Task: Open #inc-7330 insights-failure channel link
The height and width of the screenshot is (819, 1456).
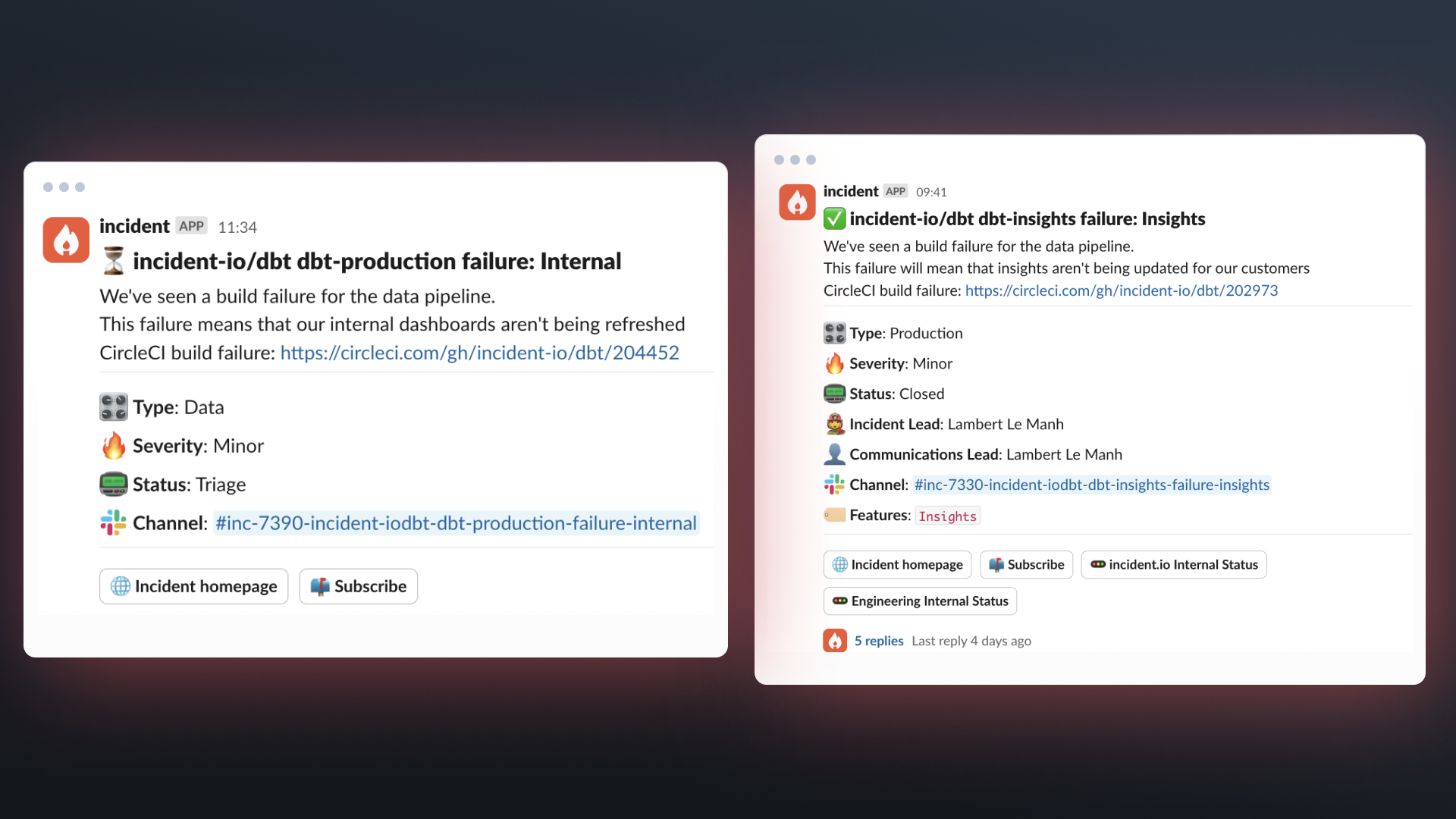Action: tap(1091, 485)
